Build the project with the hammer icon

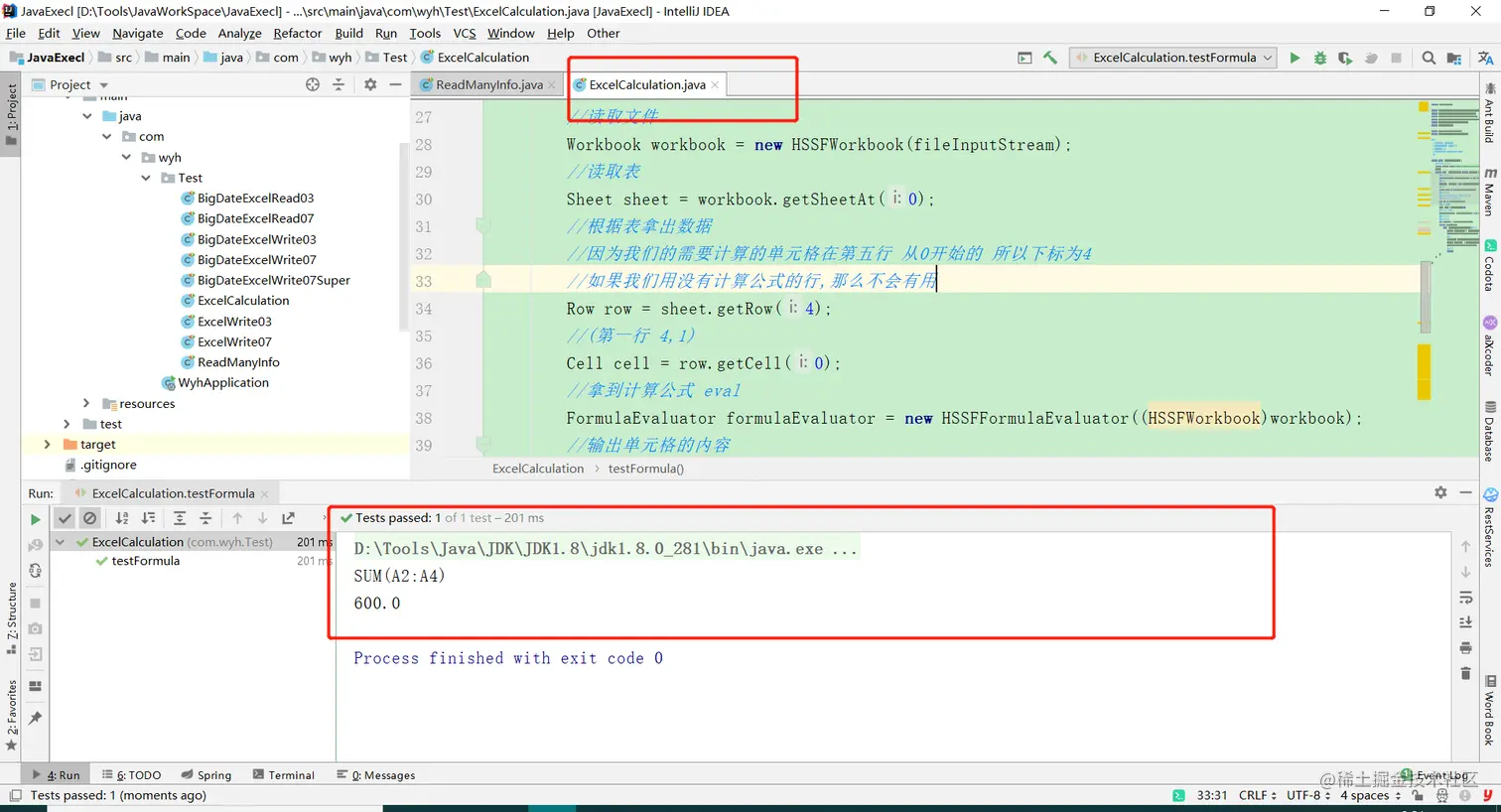(x=1050, y=58)
